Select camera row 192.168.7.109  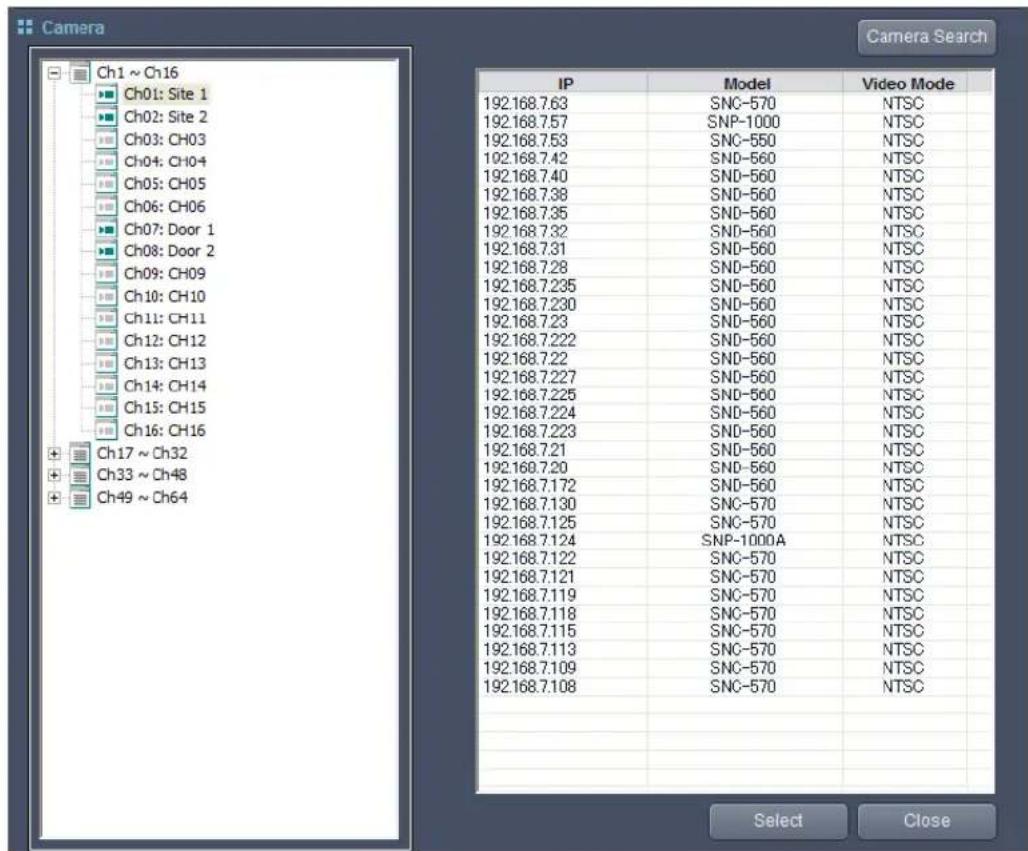click(x=736, y=668)
